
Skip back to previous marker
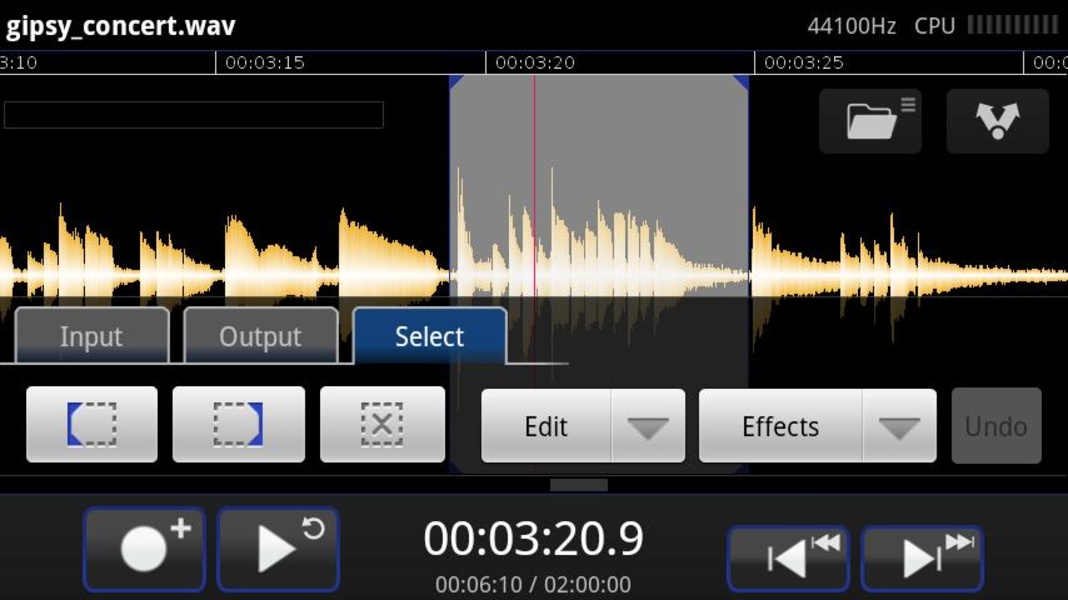(x=788, y=558)
